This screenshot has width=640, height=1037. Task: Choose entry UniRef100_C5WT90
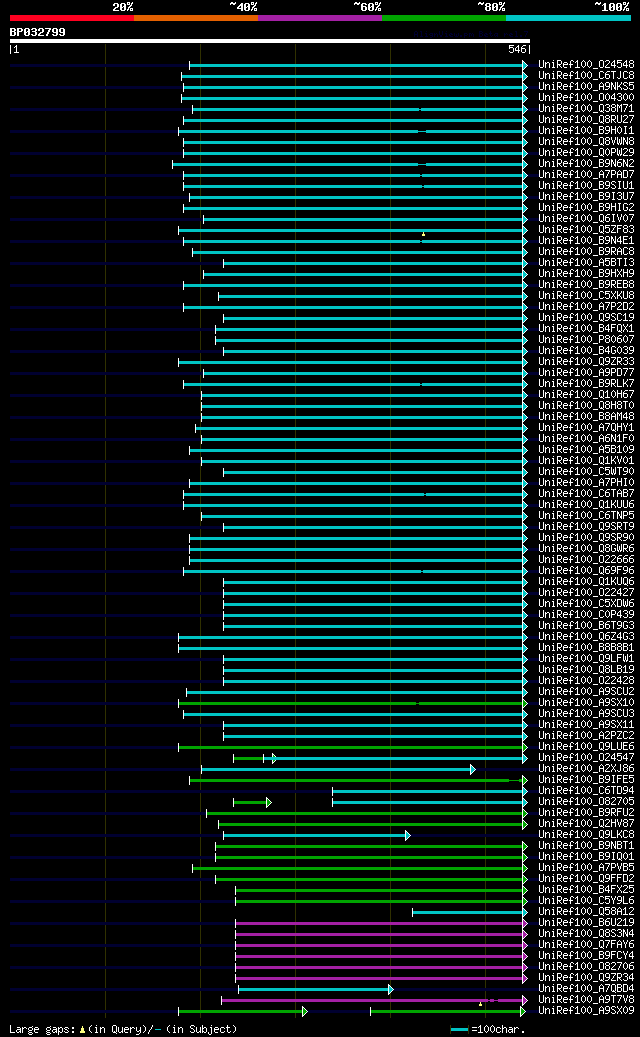pos(586,472)
